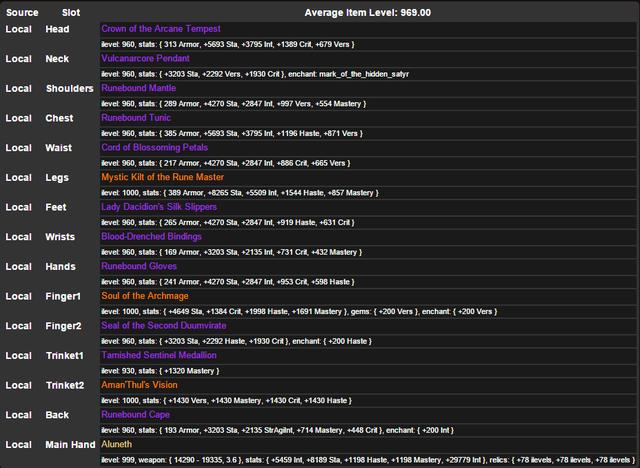Select the Finger2 slot label
Image resolution: width=640 pixels, height=468 pixels.
pyautogui.click(x=64, y=326)
